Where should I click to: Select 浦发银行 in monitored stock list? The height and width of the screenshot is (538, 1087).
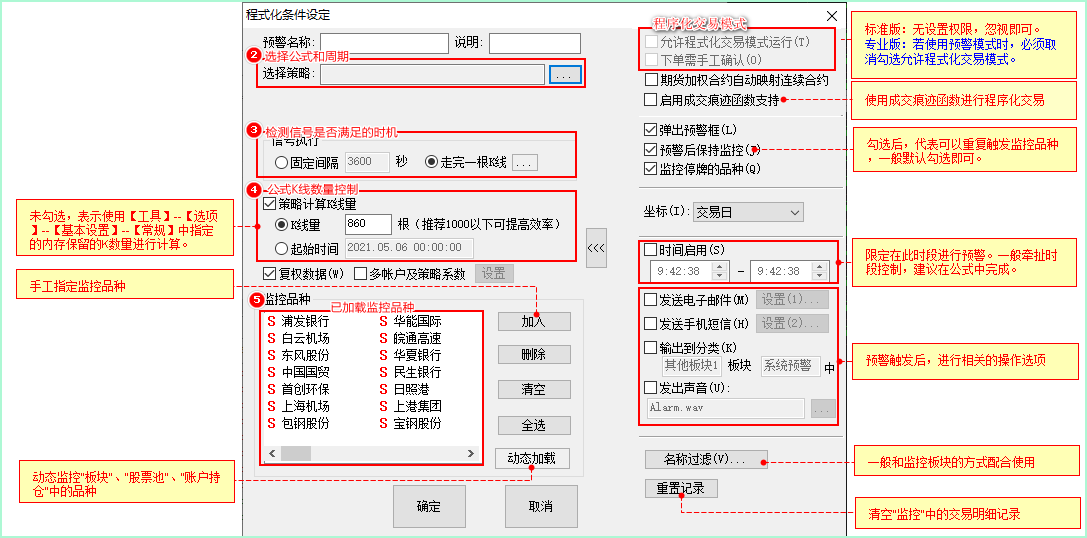point(298,322)
